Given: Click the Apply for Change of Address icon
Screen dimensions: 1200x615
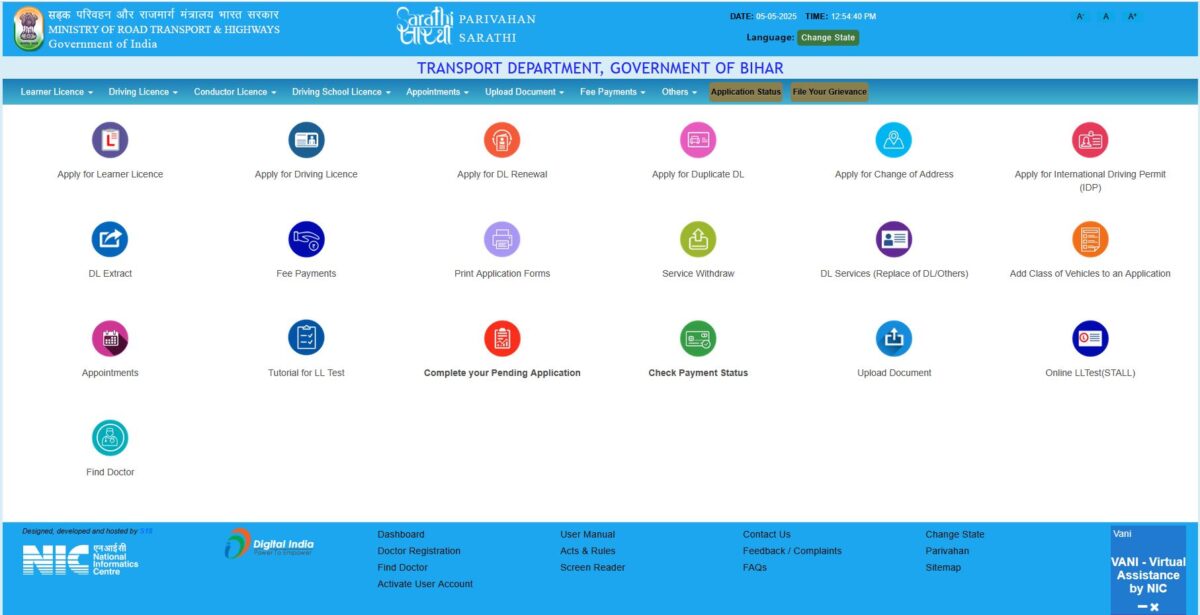Looking at the screenshot, I should (x=894, y=140).
